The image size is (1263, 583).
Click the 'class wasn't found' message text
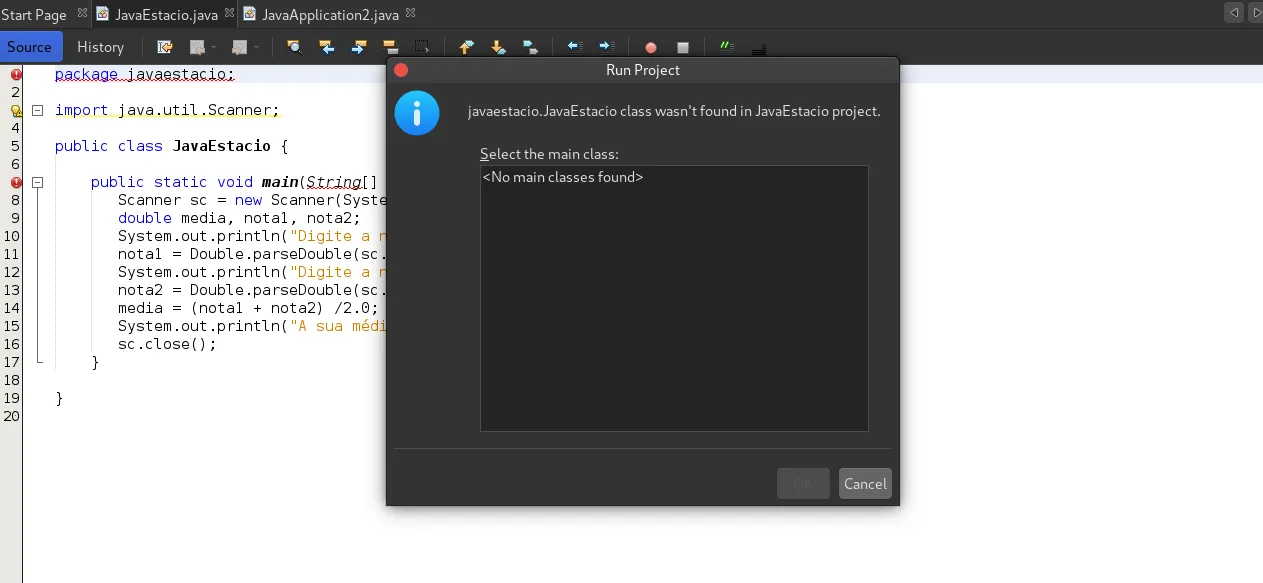[x=674, y=111]
